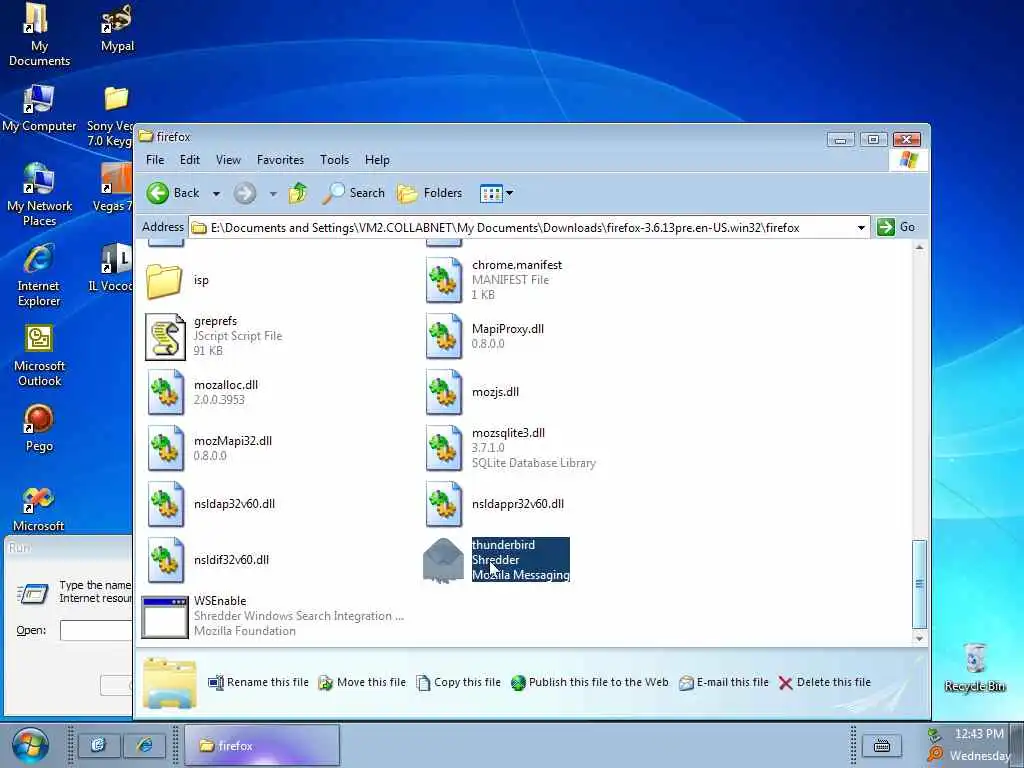Open the Favorites menu

(280, 160)
